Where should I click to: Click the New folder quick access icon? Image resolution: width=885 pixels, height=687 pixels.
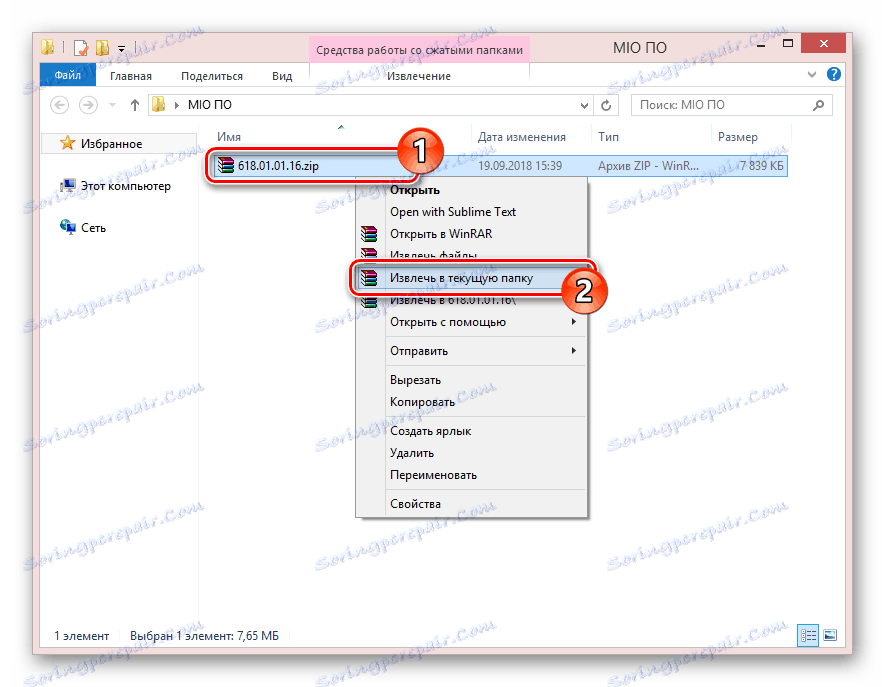[103, 48]
